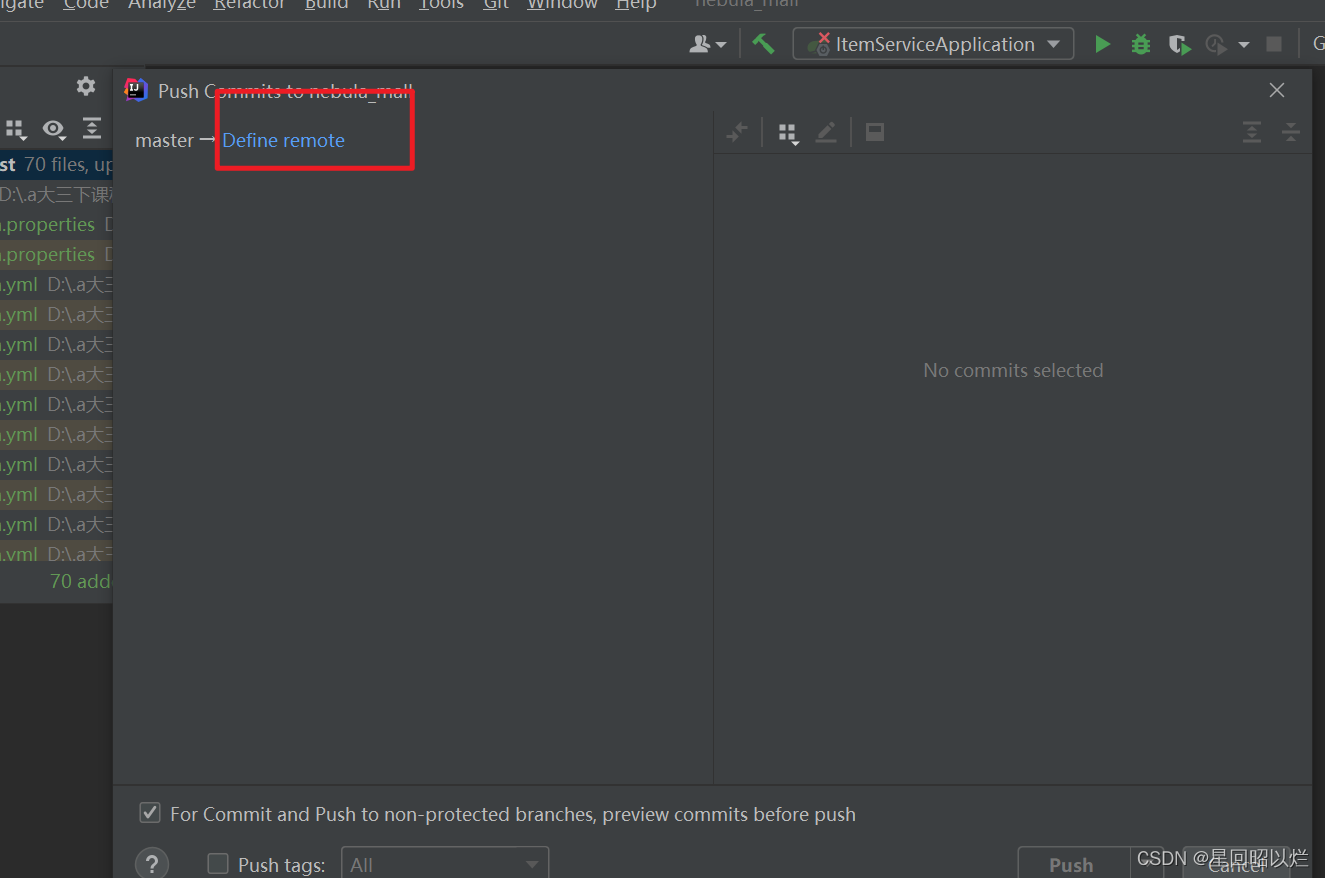This screenshot has height=878, width=1325.
Task: Open the Refactor menu
Action: pos(249,5)
